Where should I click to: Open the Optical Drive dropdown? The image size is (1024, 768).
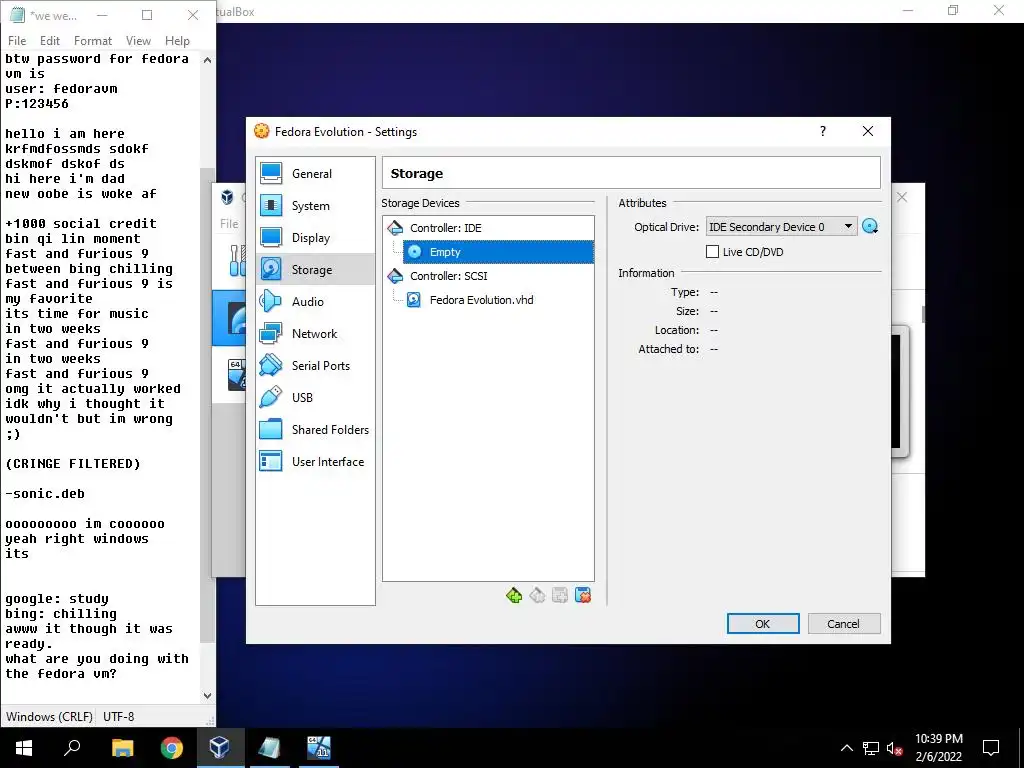(781, 227)
